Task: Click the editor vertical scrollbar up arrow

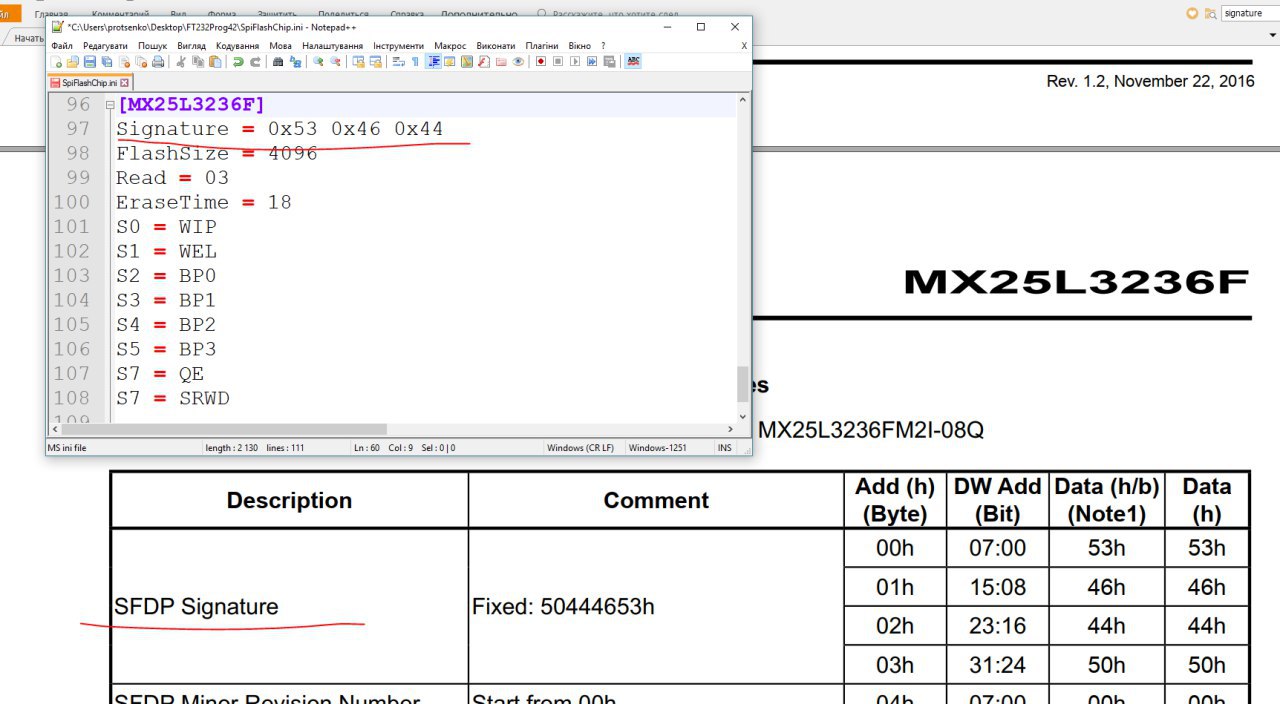Action: pos(742,100)
